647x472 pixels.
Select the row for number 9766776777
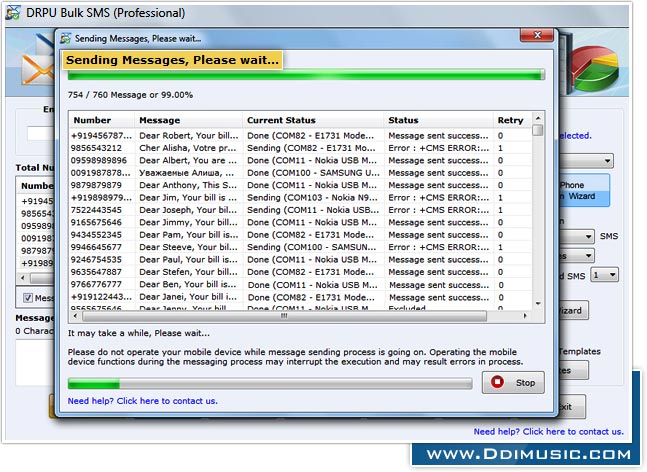[x=300, y=284]
